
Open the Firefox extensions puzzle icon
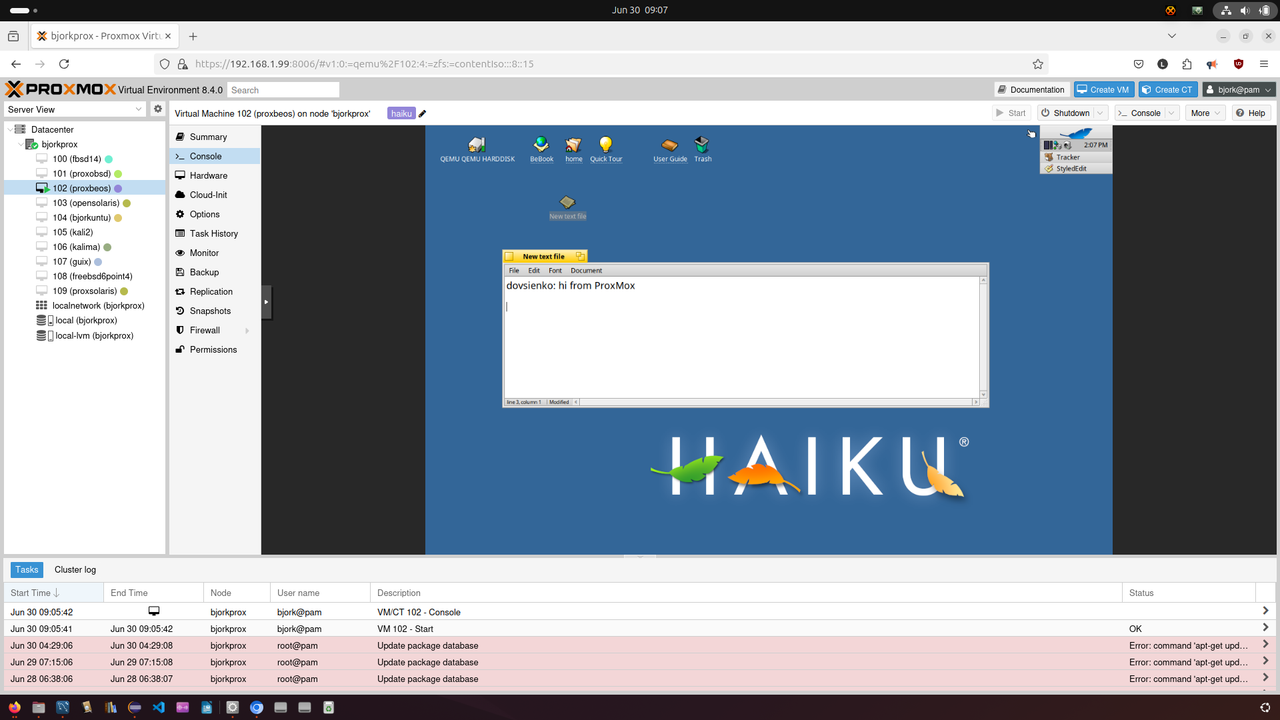(x=1187, y=64)
